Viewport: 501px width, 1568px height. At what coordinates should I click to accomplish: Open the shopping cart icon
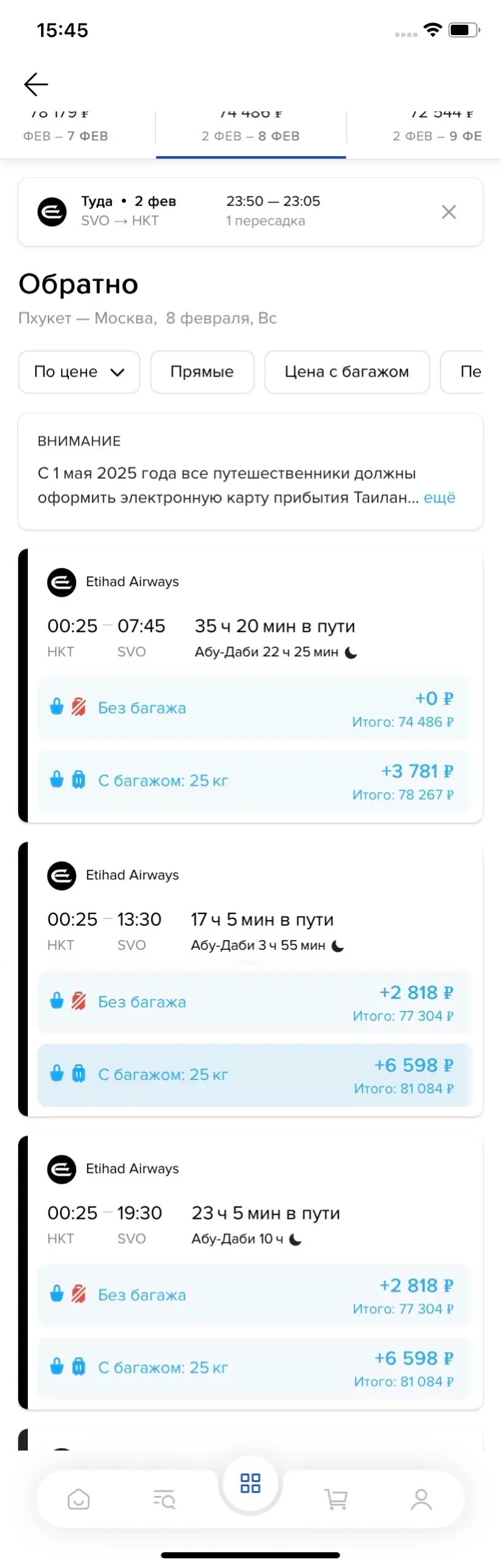point(336,1498)
